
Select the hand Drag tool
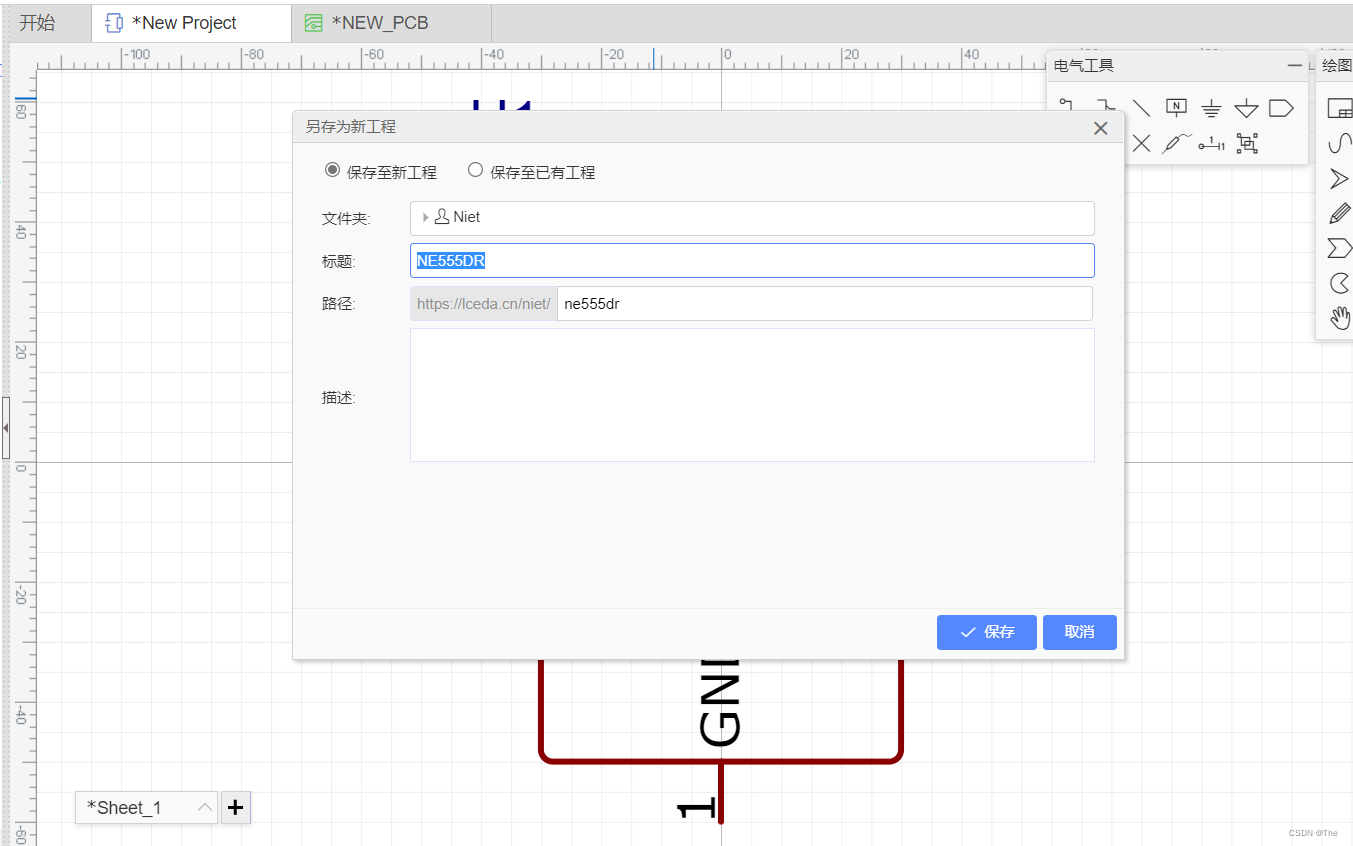click(x=1340, y=318)
